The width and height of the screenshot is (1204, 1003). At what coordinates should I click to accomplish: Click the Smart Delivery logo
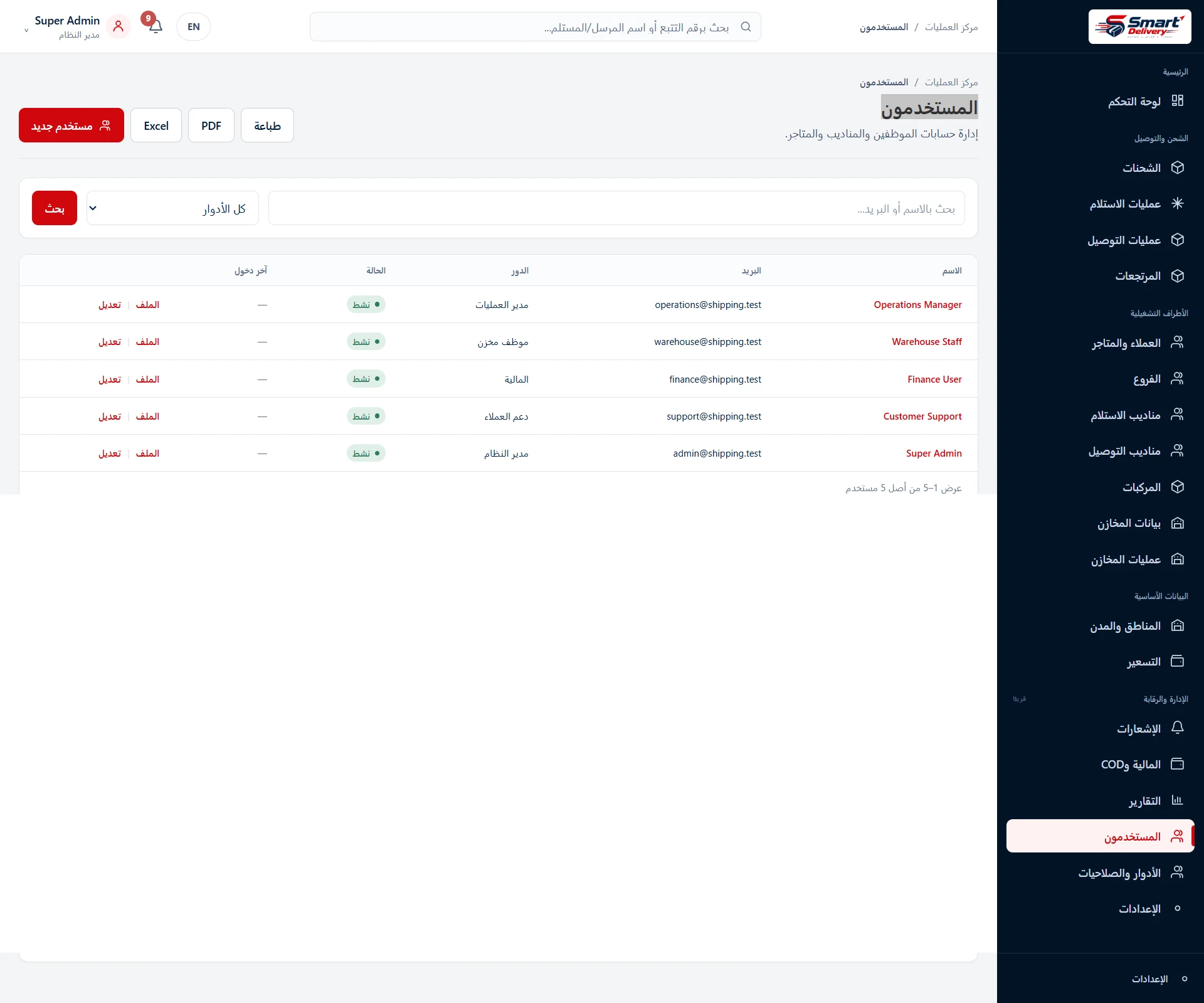click(1139, 26)
